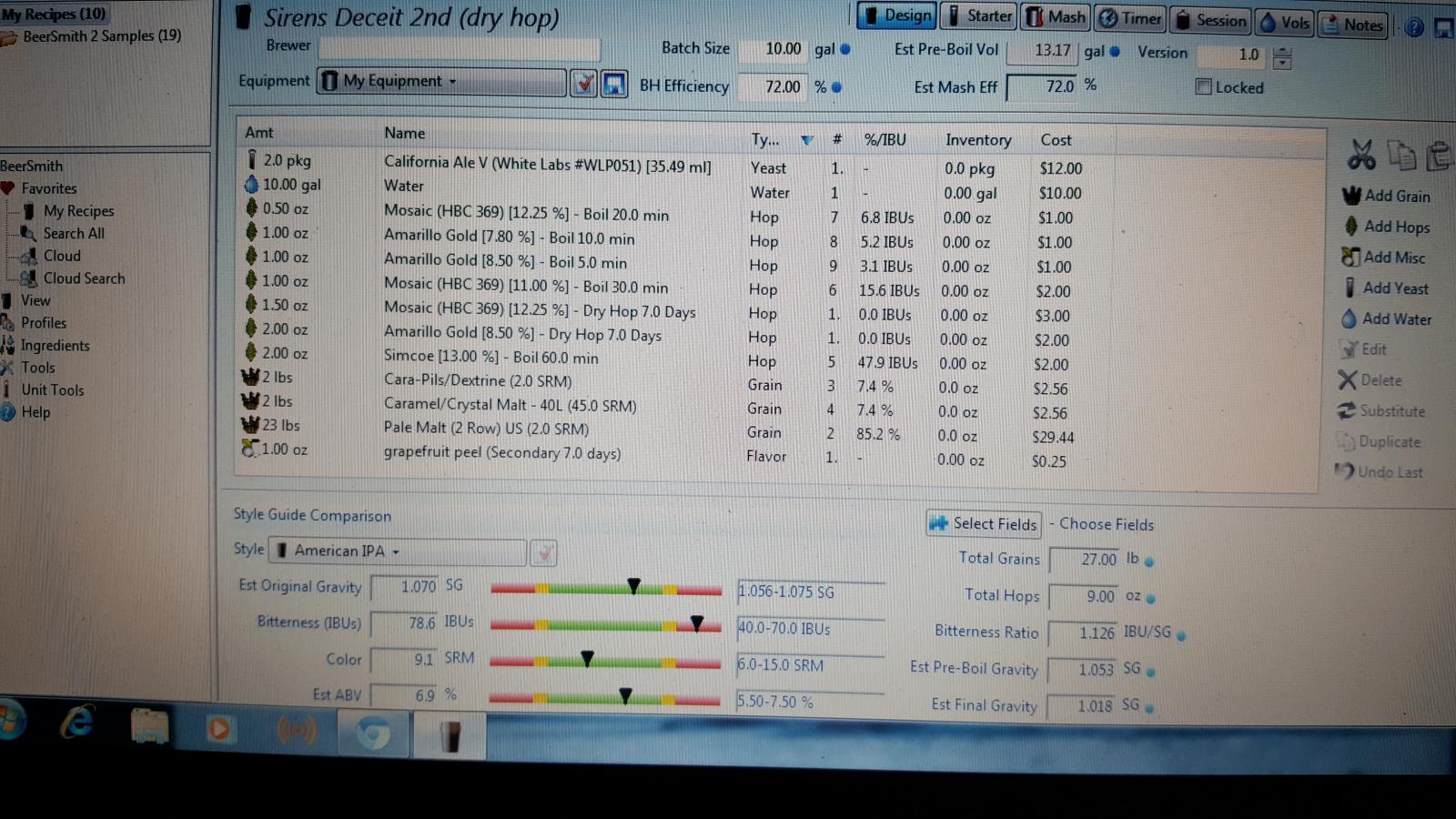Click Add Misc ingredient
Image resolution: width=1456 pixels, height=819 pixels.
pos(1383,258)
